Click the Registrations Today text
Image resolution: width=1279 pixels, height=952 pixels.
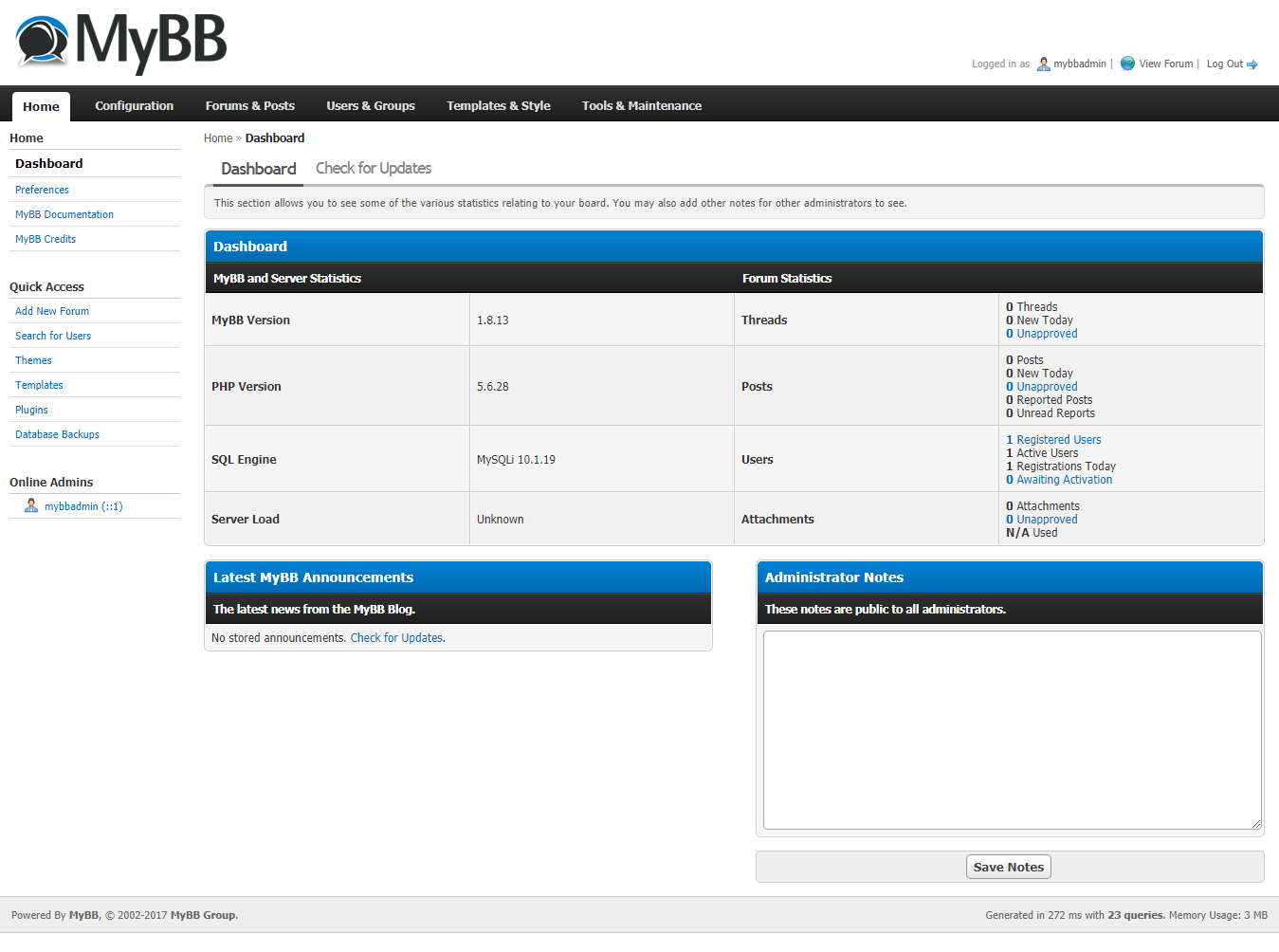click(1061, 467)
